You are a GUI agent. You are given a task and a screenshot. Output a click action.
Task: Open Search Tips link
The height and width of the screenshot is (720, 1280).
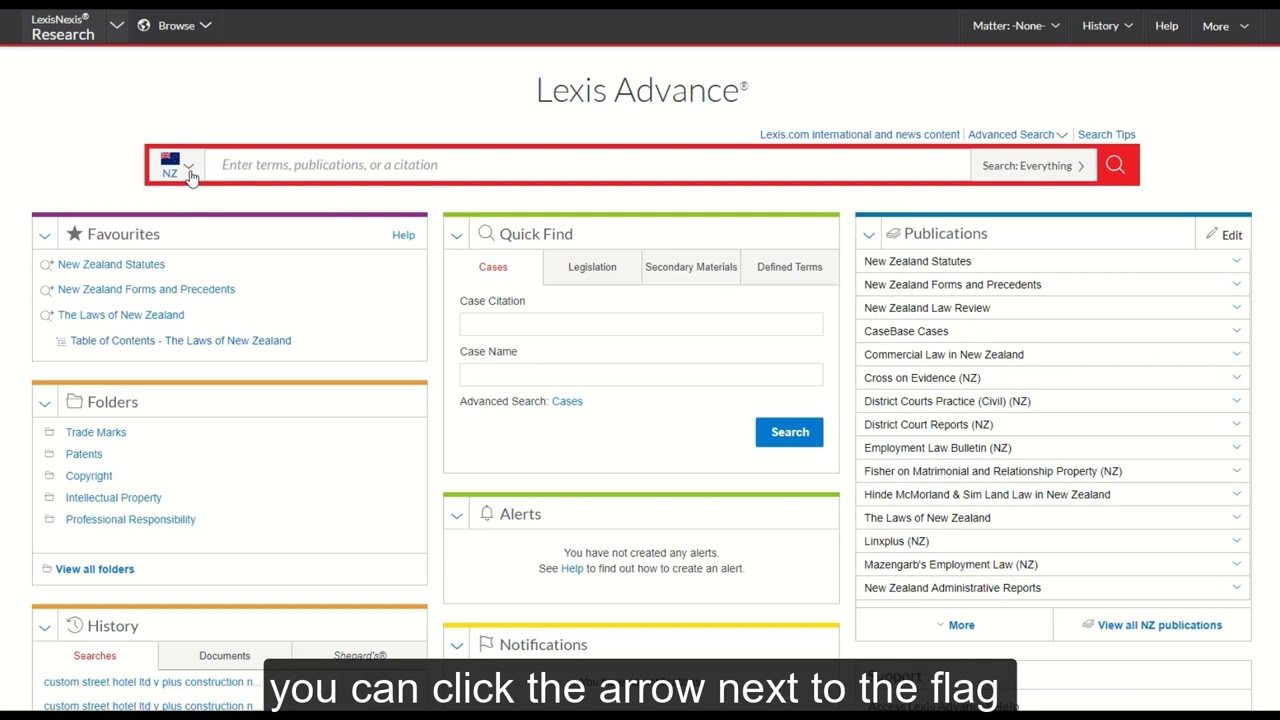[1106, 134]
